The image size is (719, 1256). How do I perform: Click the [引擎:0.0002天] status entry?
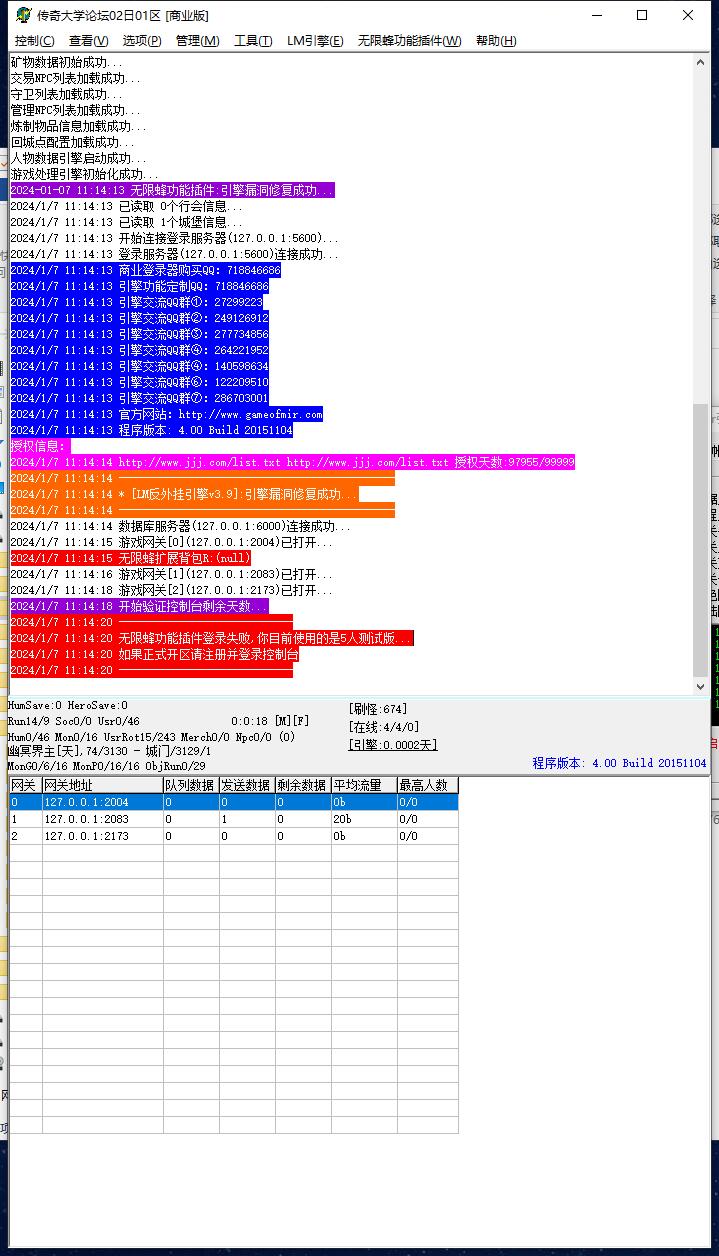(393, 745)
